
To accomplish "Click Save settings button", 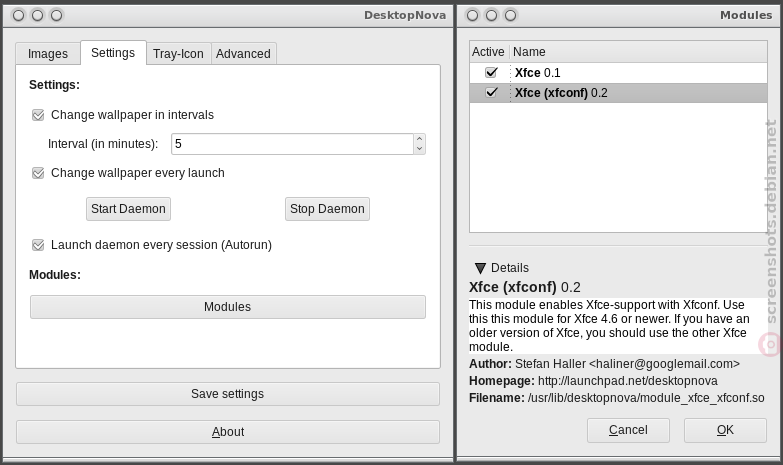I will pyautogui.click(x=228, y=394).
